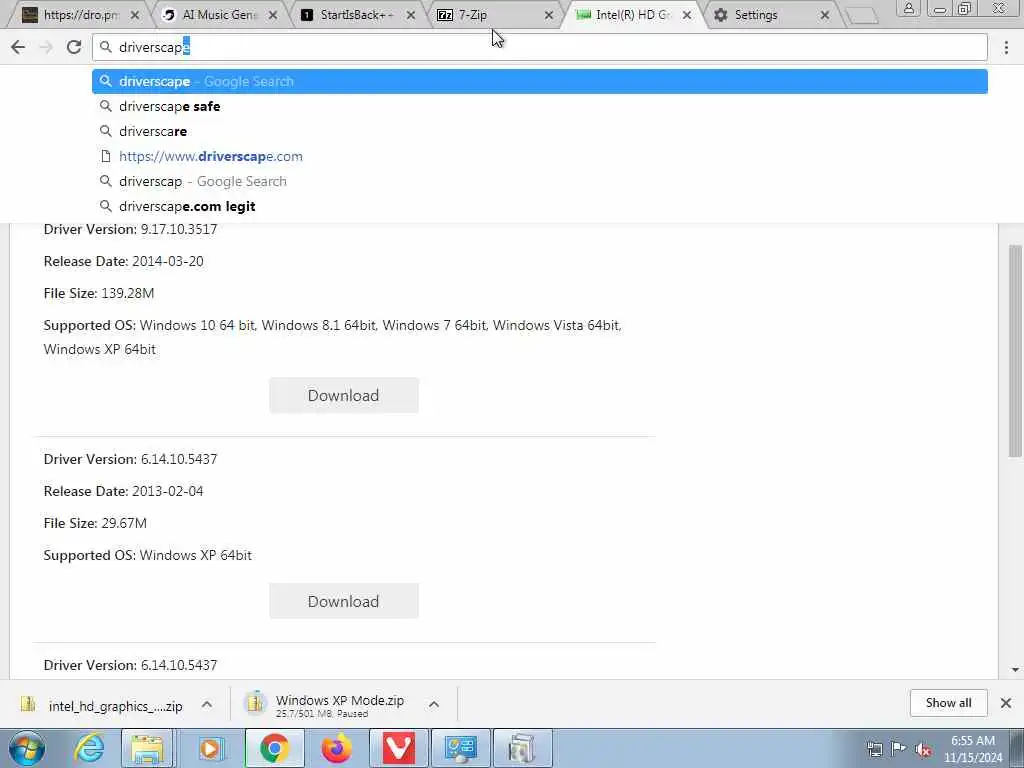Click the scrollbar down arrow

tap(1015, 669)
